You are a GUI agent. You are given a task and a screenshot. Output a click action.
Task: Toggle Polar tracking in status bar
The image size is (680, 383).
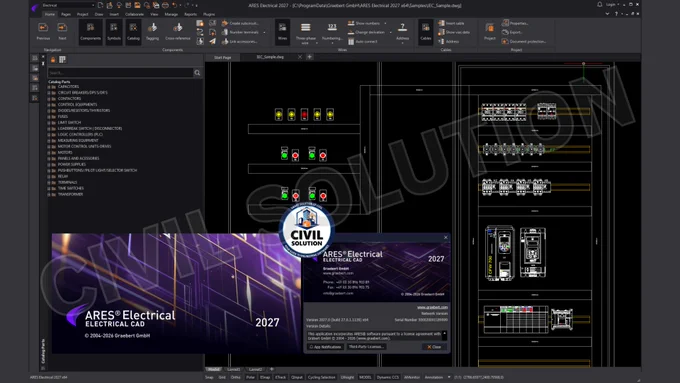[x=250, y=377]
